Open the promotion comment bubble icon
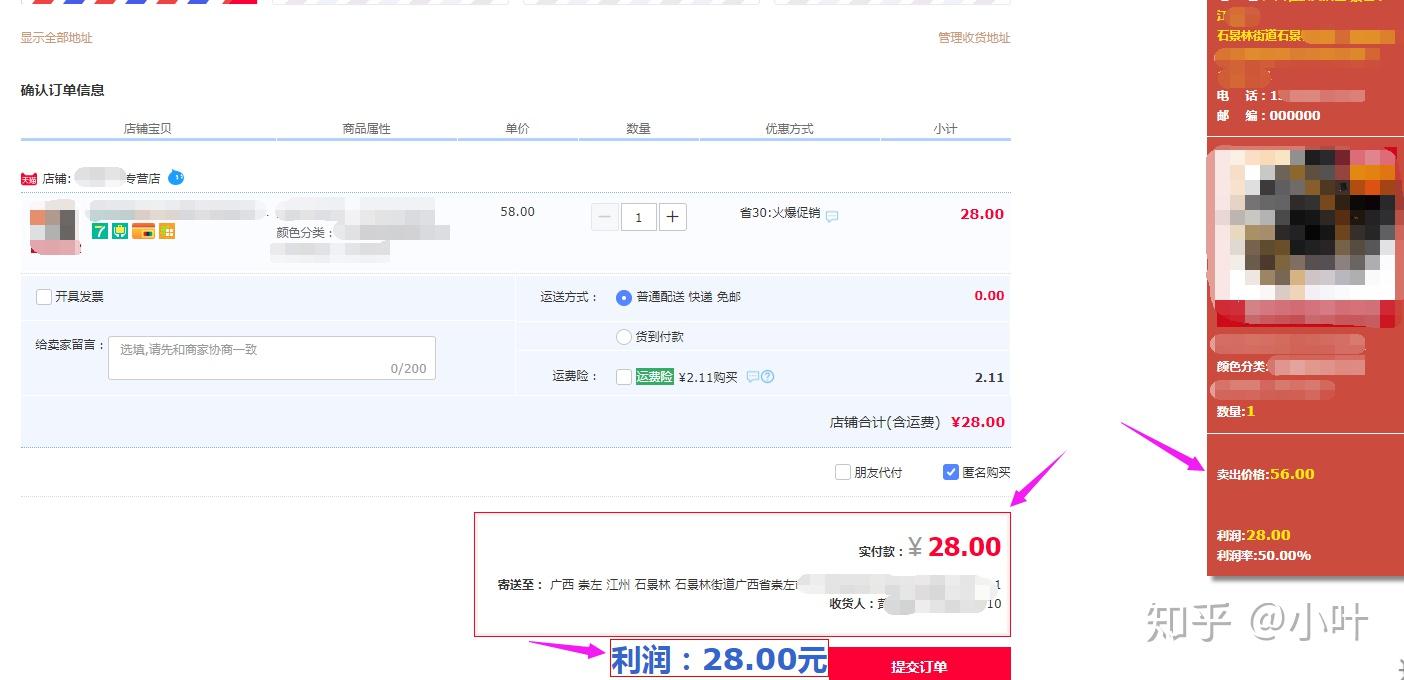This screenshot has width=1404, height=680. click(x=832, y=216)
